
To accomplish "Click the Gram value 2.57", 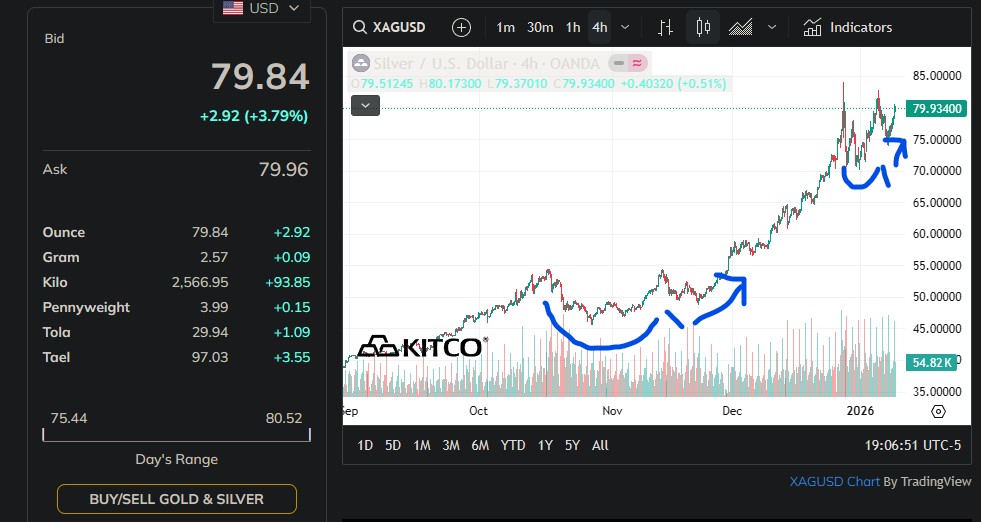I will click(x=215, y=257).
